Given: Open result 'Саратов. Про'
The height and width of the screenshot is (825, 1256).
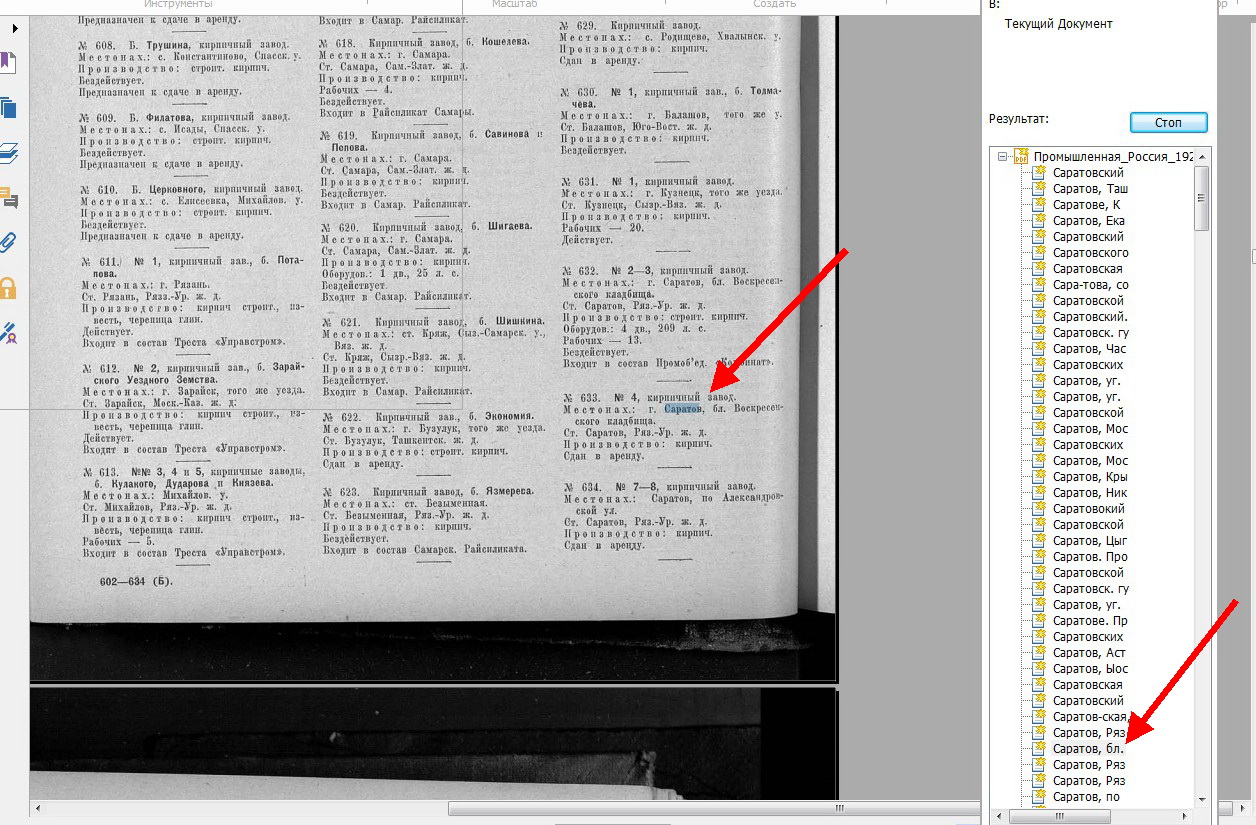Looking at the screenshot, I should [1090, 557].
